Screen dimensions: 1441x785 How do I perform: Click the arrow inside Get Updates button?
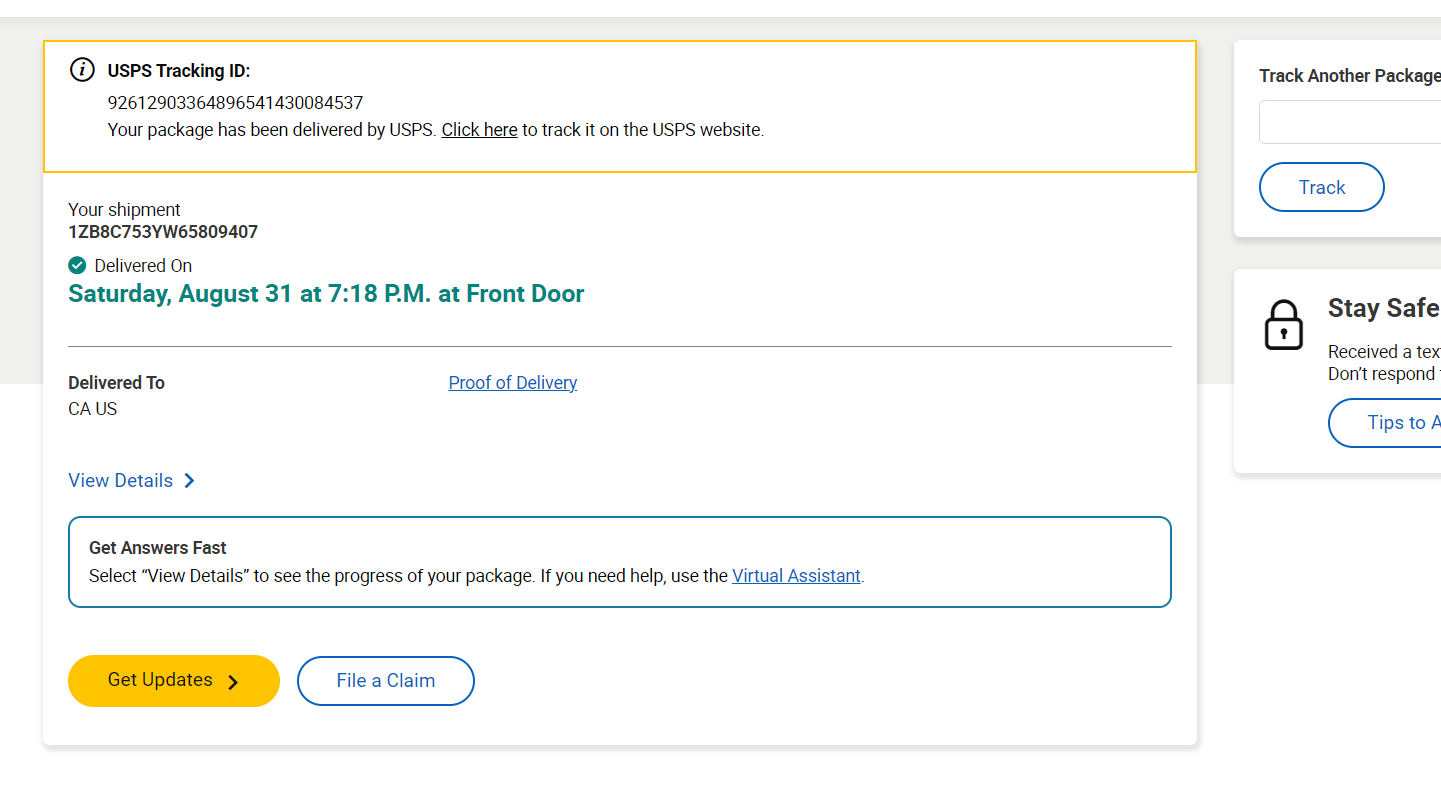[x=233, y=682]
